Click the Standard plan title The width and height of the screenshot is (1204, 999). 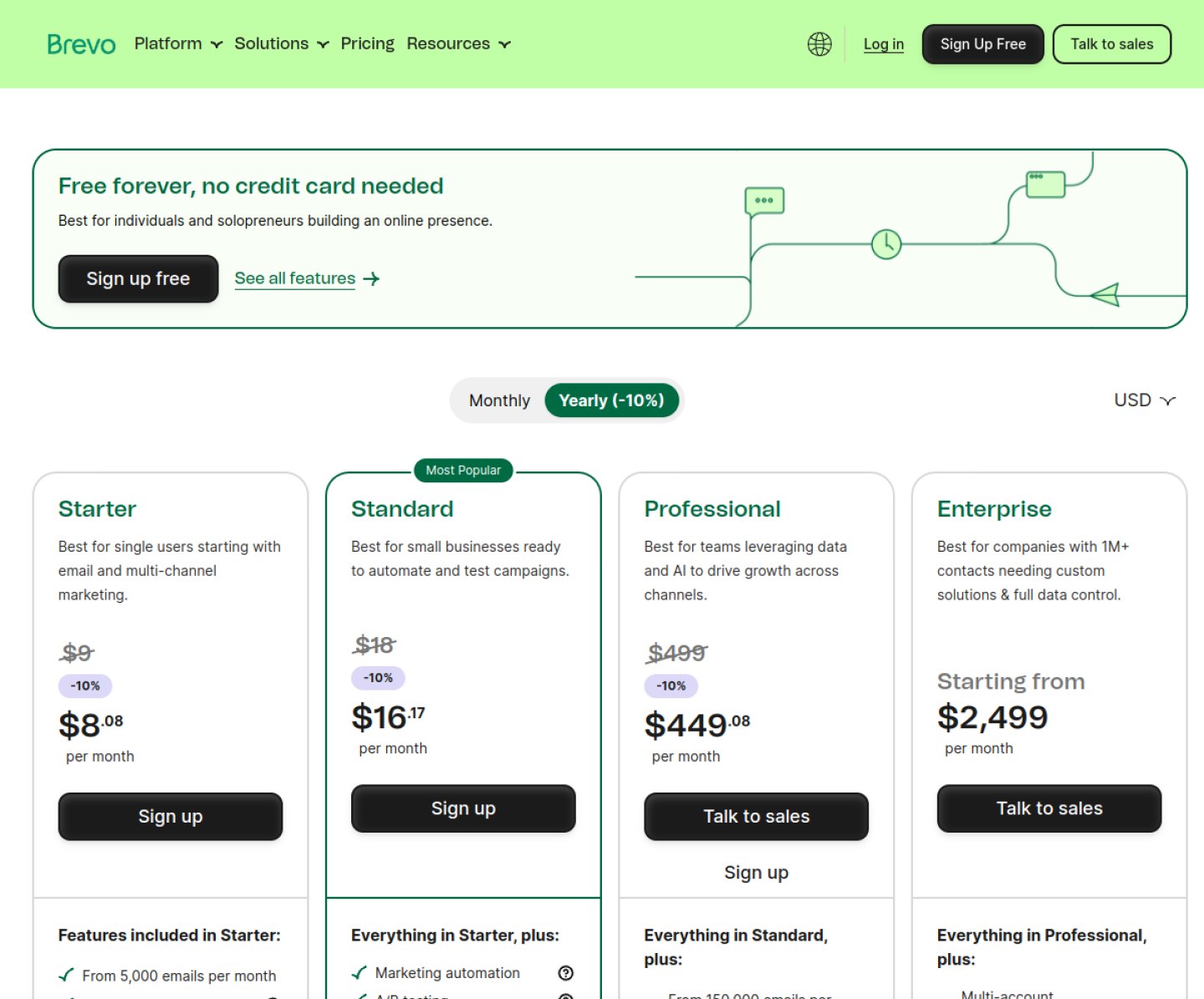[x=402, y=509]
